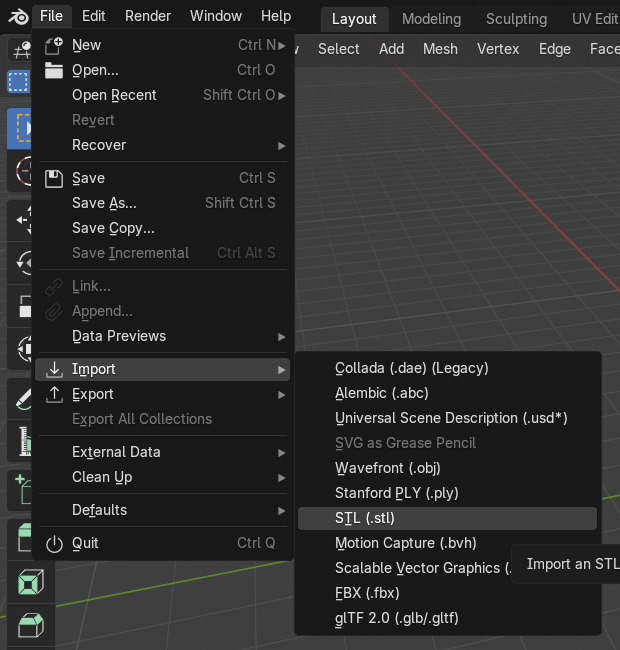The width and height of the screenshot is (620, 650).
Task: Open the Help menu
Action: [276, 16]
